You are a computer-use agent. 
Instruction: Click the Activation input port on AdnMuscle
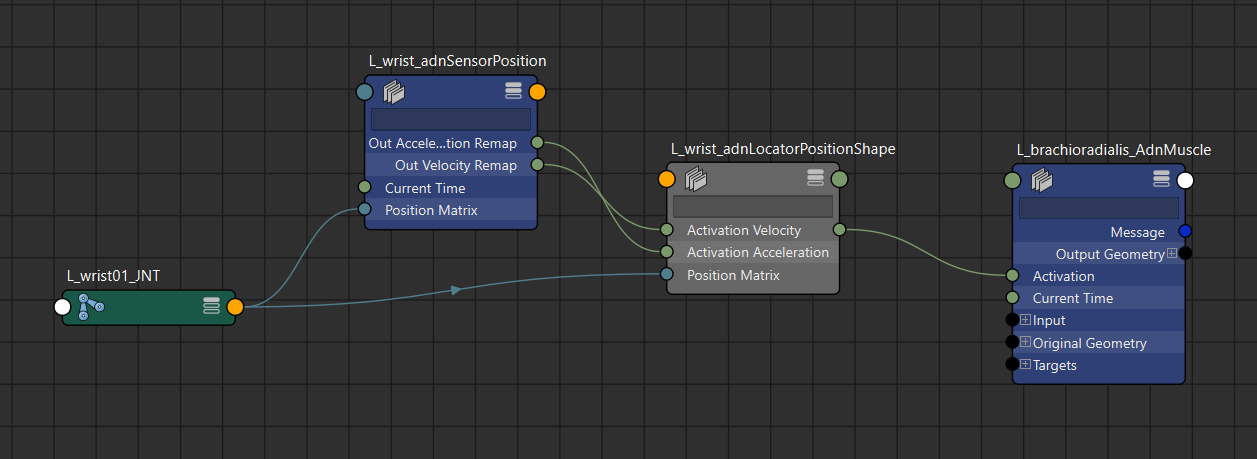coord(1012,276)
